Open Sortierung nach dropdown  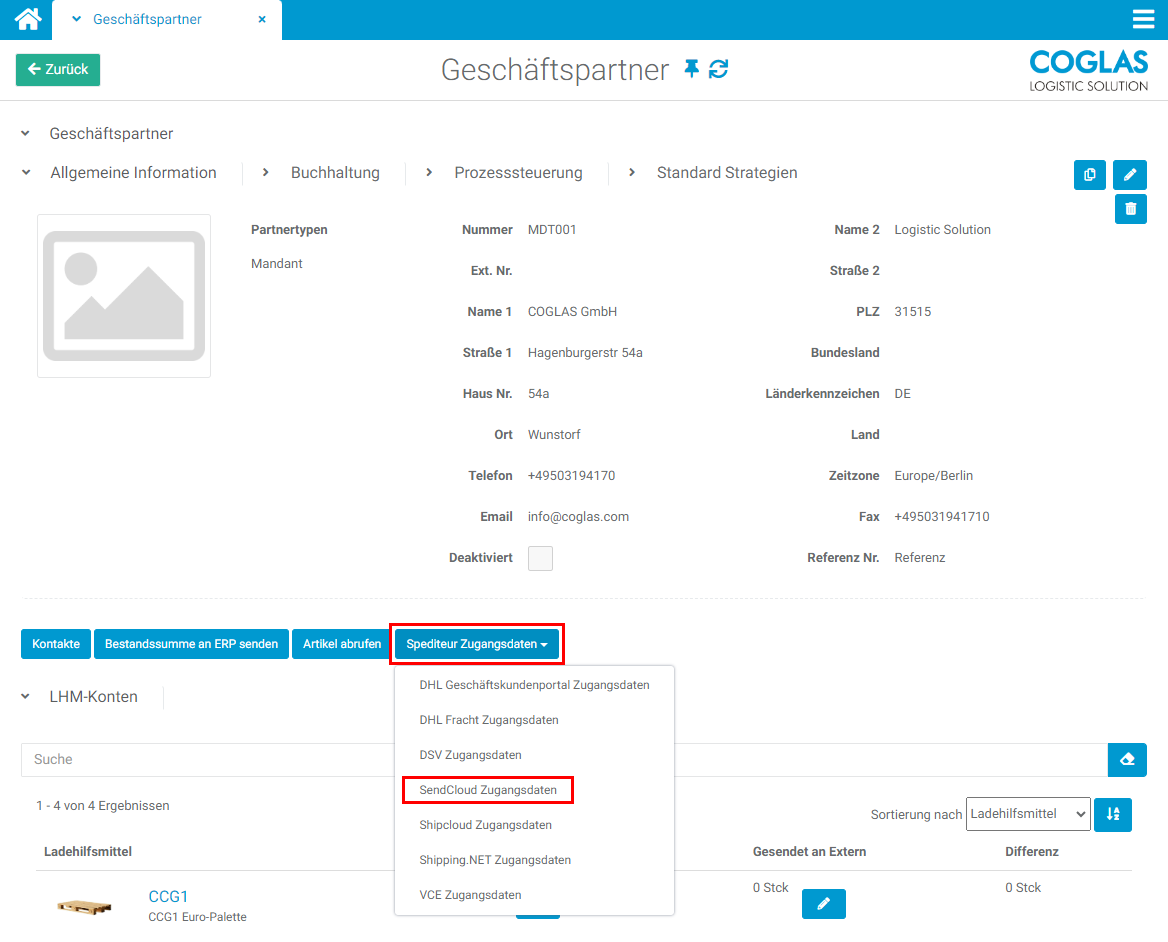pos(1027,815)
